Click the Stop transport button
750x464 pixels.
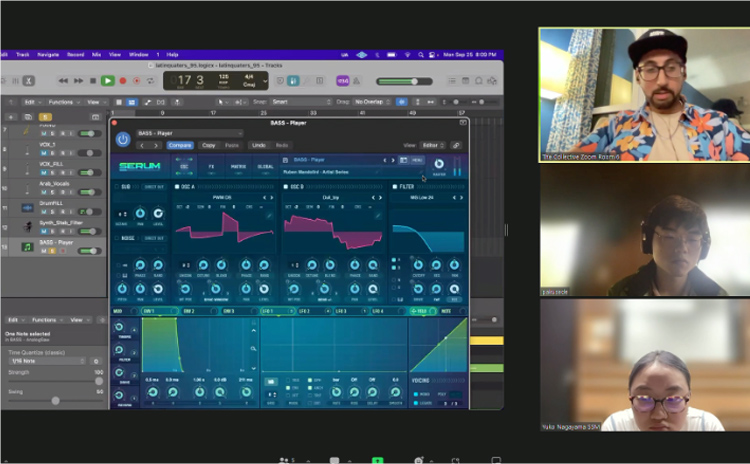tap(93, 81)
